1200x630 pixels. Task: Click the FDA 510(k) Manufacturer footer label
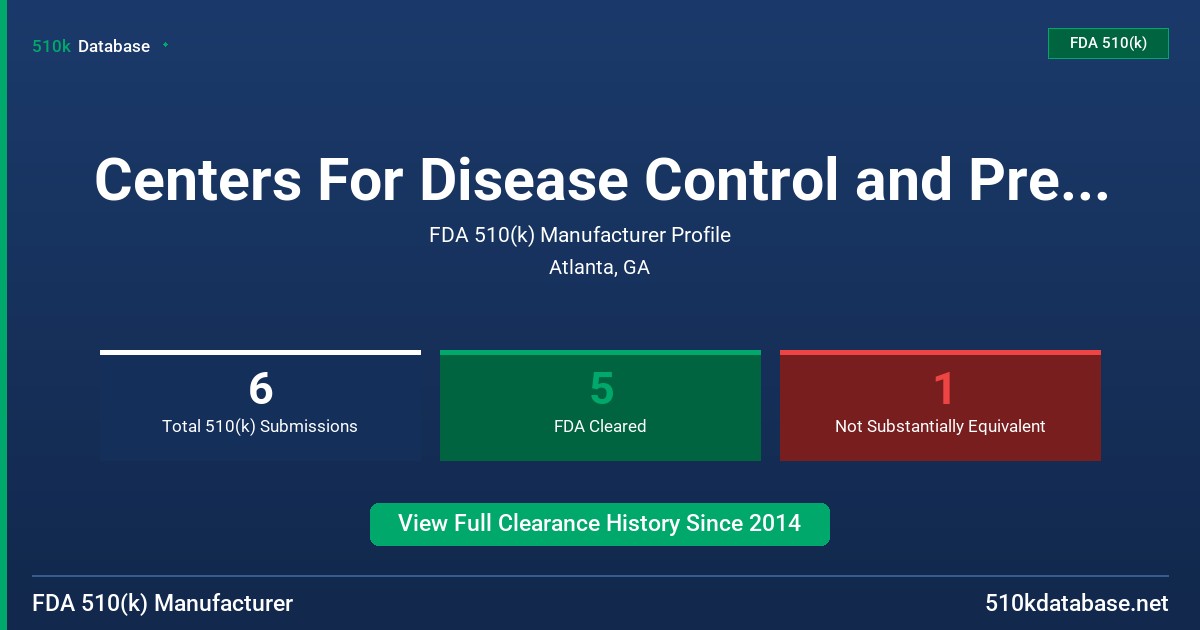point(163,603)
